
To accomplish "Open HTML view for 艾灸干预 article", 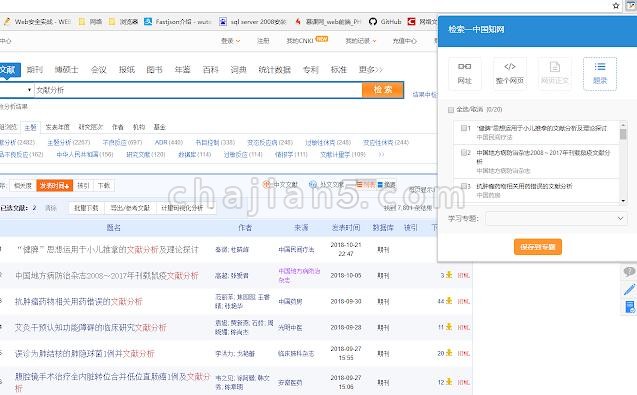I will tap(464, 327).
